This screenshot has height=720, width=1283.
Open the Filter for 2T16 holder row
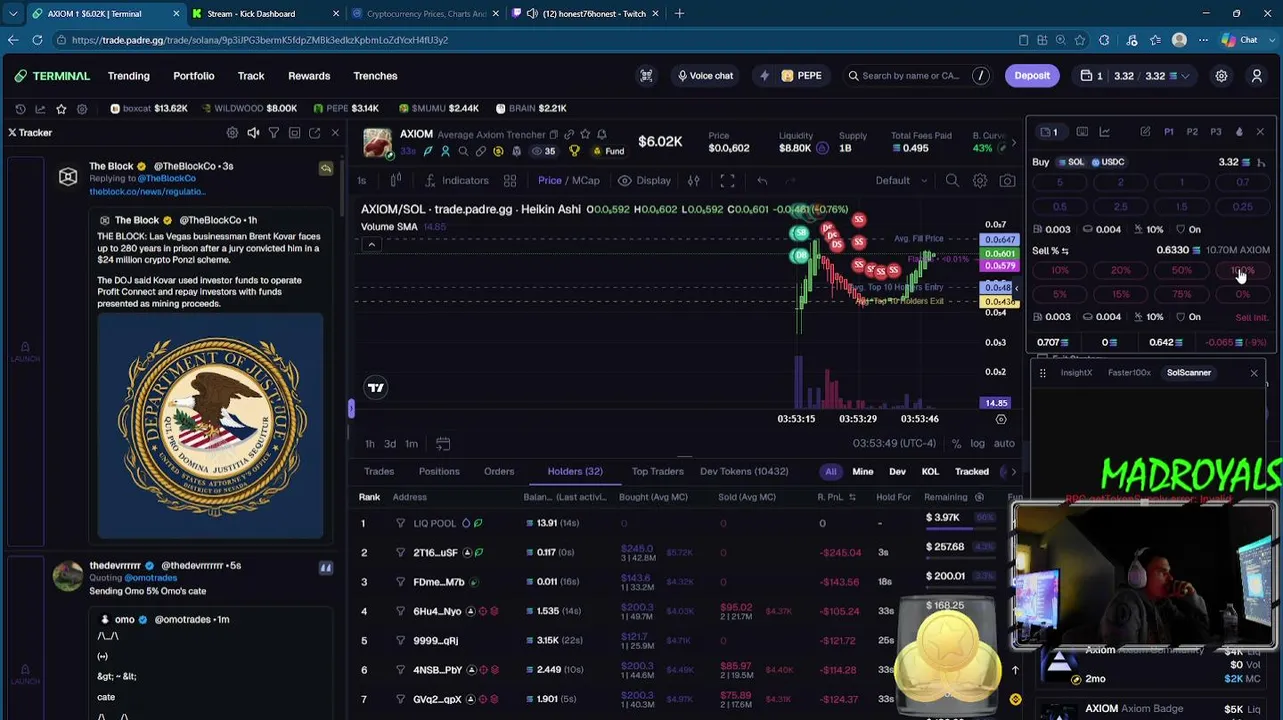point(400,552)
